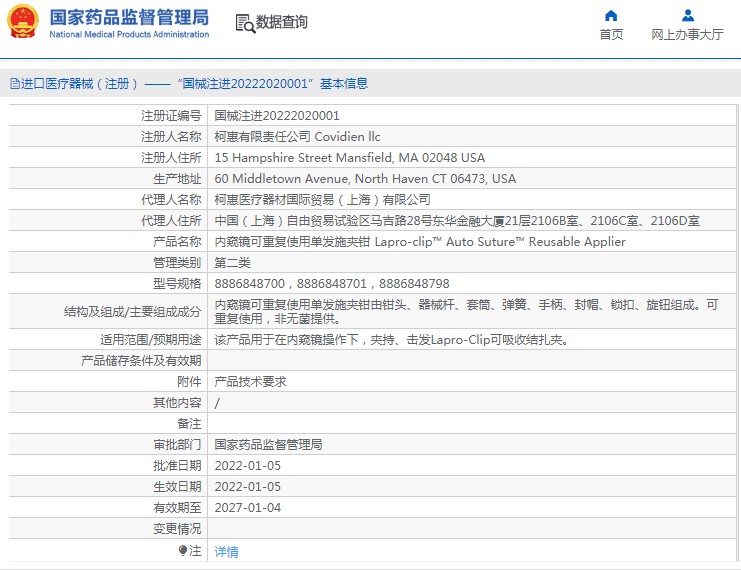Click the 首页 home icon

(611, 16)
